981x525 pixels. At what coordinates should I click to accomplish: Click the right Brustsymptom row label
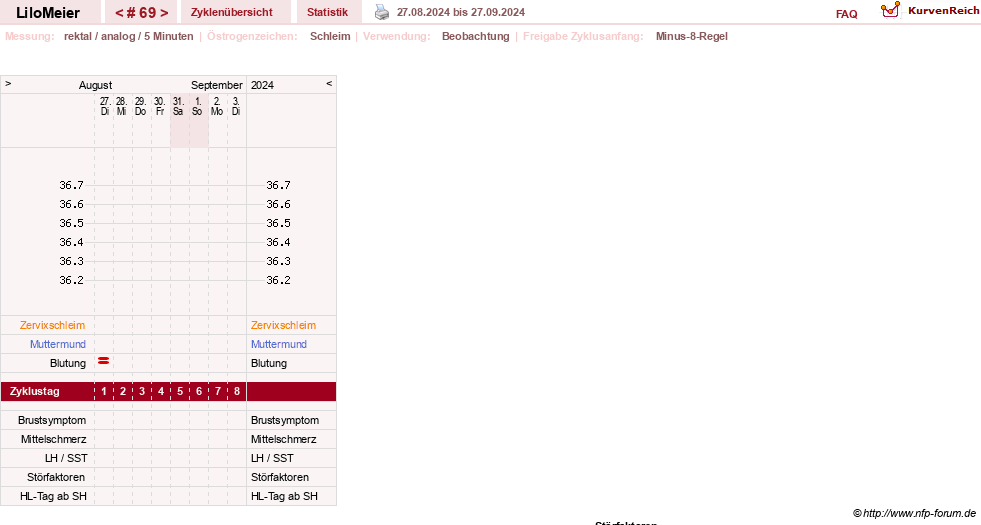pos(285,421)
